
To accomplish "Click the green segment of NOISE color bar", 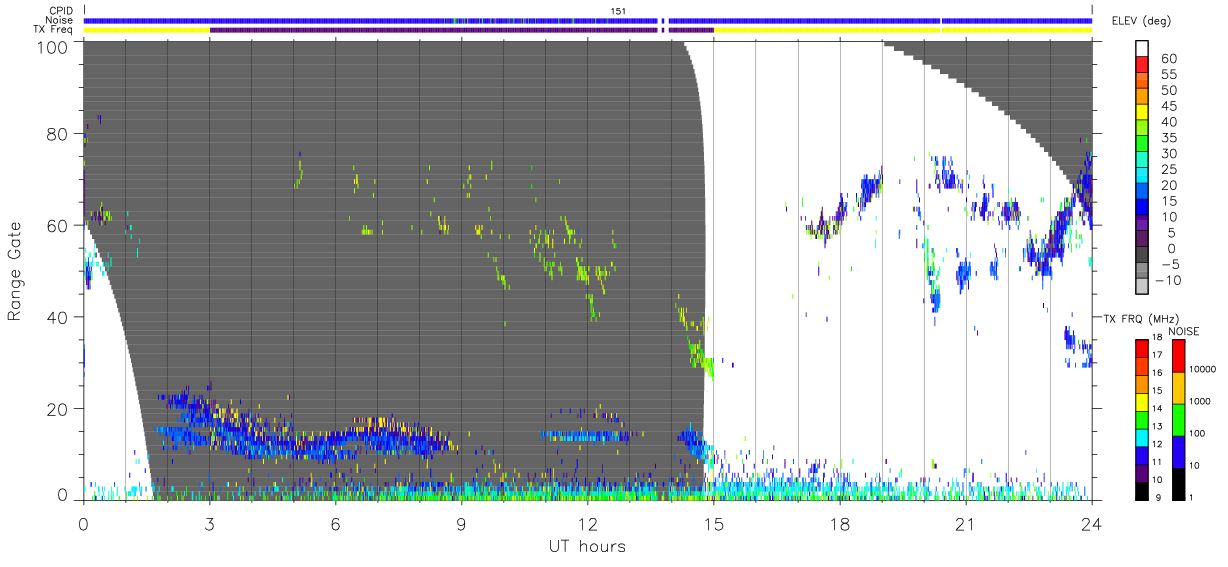I will pyautogui.click(x=1180, y=418).
